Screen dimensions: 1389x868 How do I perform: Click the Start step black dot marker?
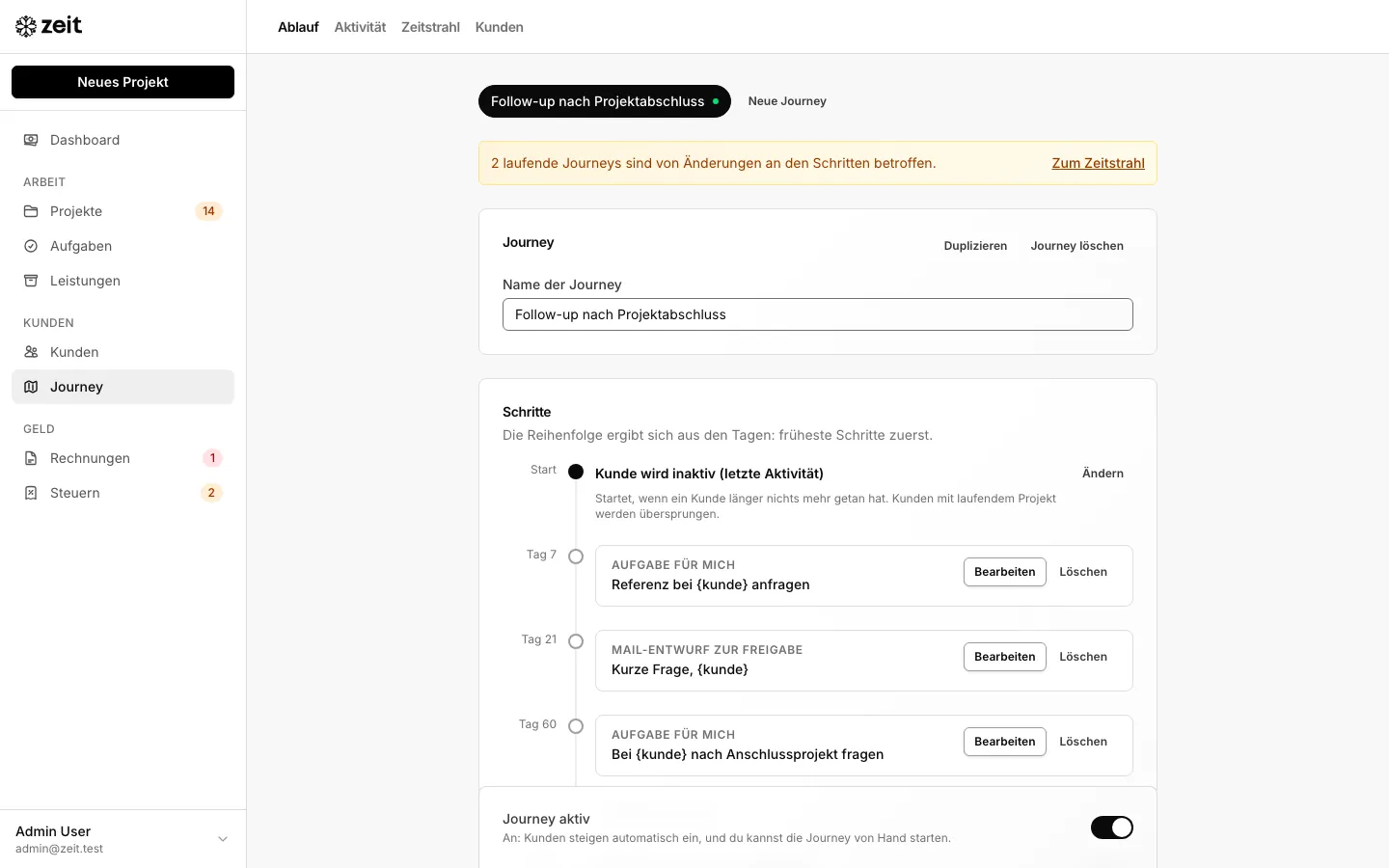point(576,472)
